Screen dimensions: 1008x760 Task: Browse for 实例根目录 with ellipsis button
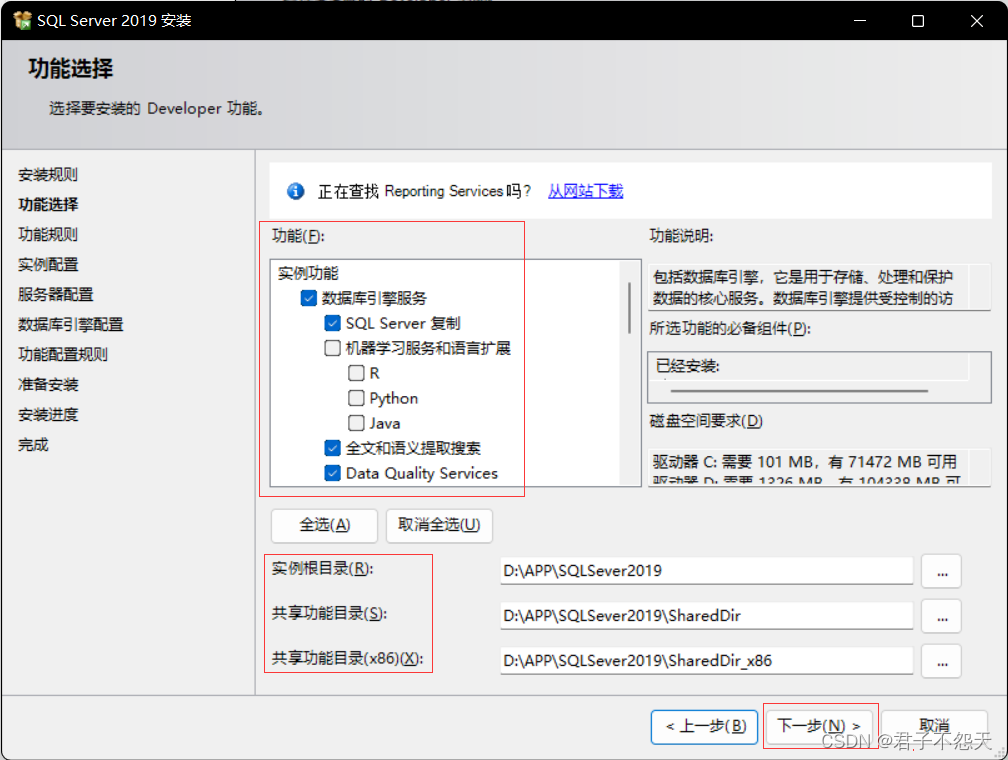pyautogui.click(x=942, y=571)
